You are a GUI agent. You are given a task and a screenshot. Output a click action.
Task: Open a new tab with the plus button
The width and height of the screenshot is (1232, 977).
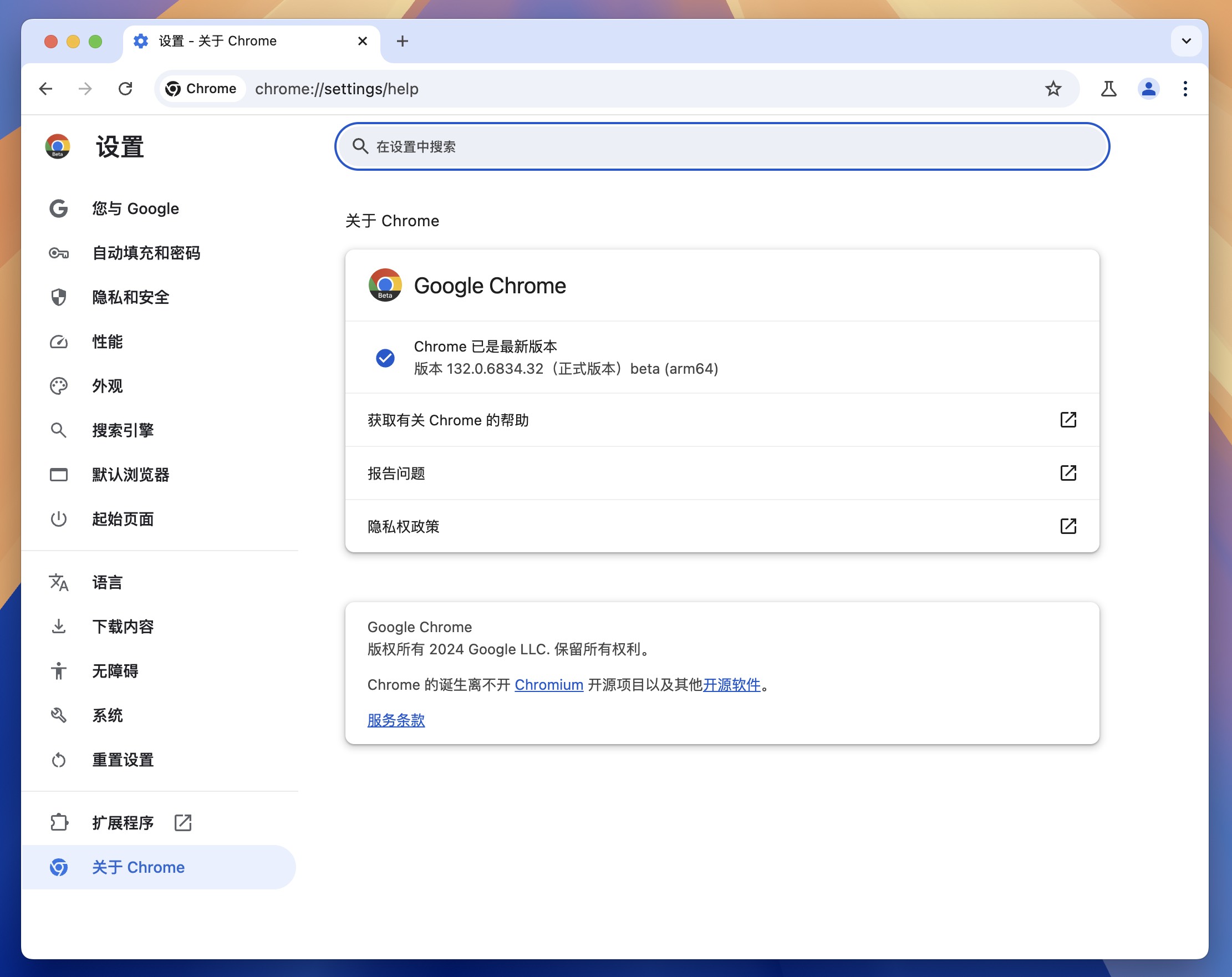pos(403,41)
